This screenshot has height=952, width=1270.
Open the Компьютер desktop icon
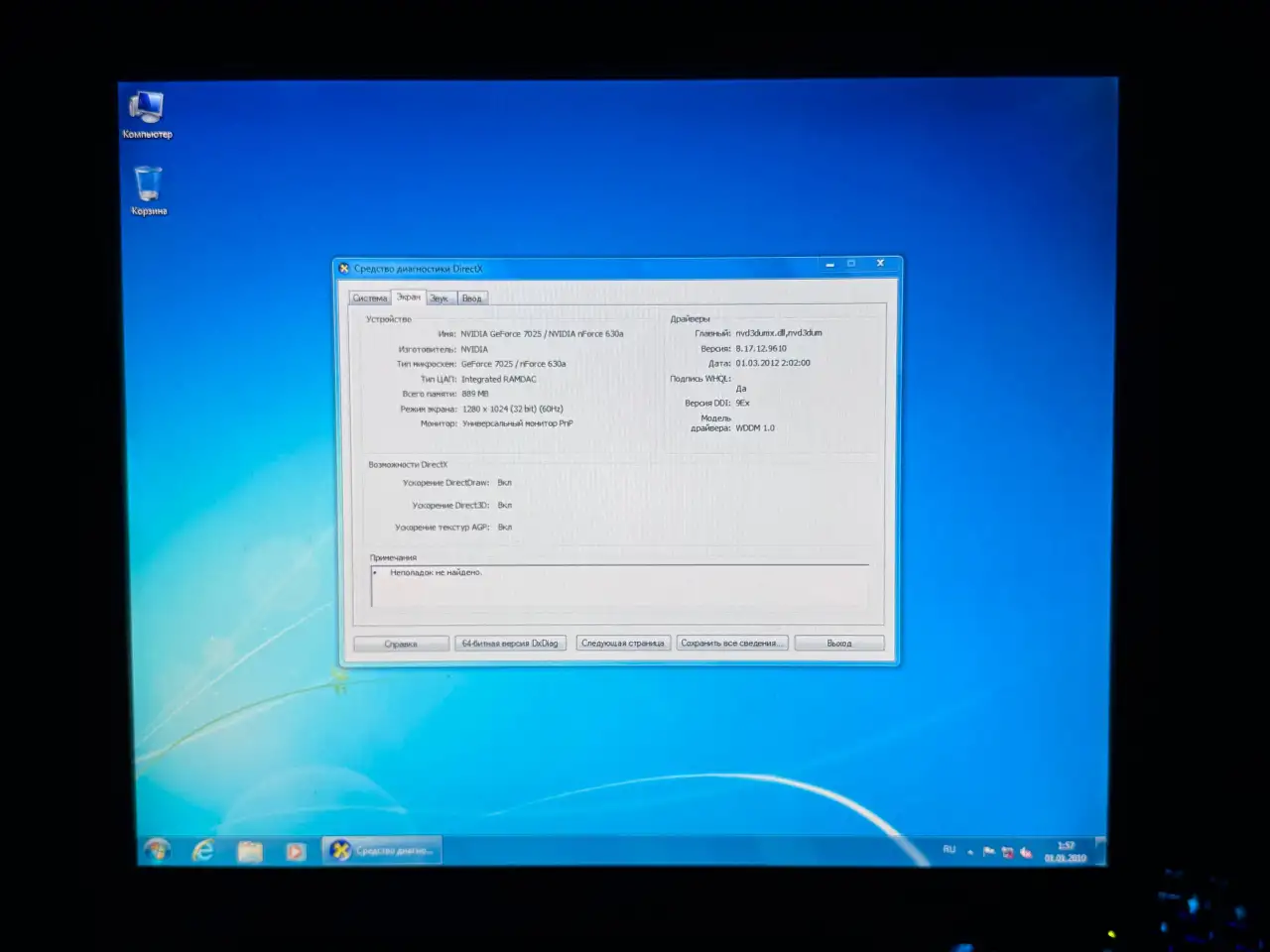(x=147, y=114)
